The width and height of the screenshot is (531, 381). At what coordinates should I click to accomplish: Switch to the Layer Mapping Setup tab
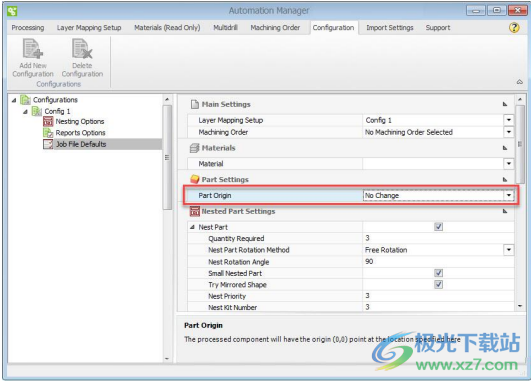(x=89, y=28)
